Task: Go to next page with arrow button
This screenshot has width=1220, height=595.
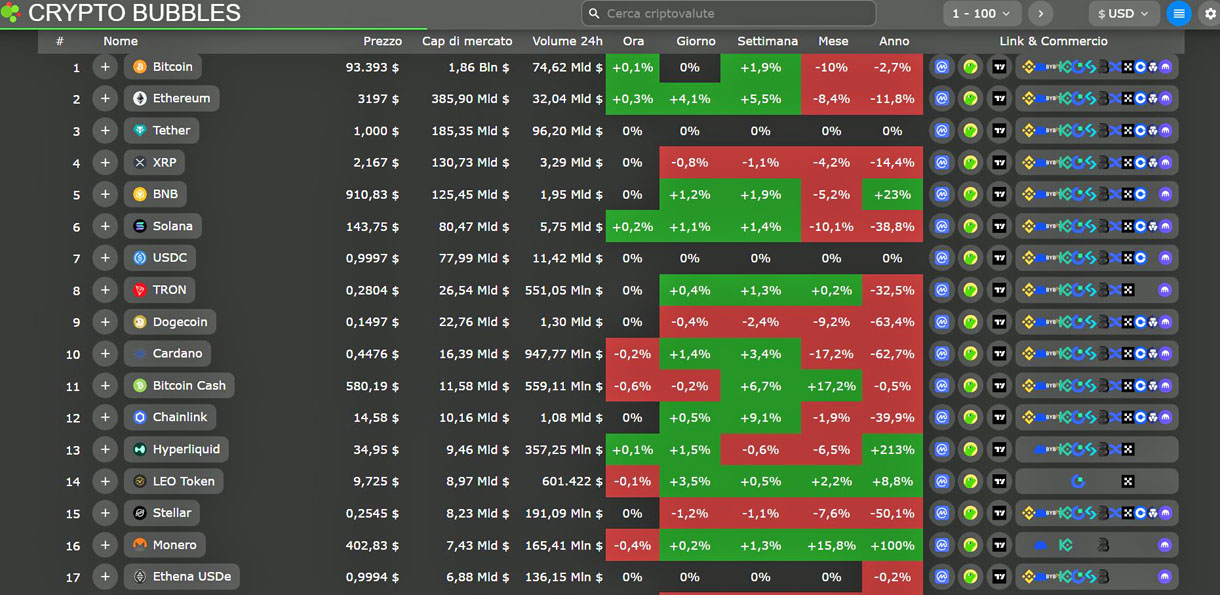Action: pos(1040,14)
